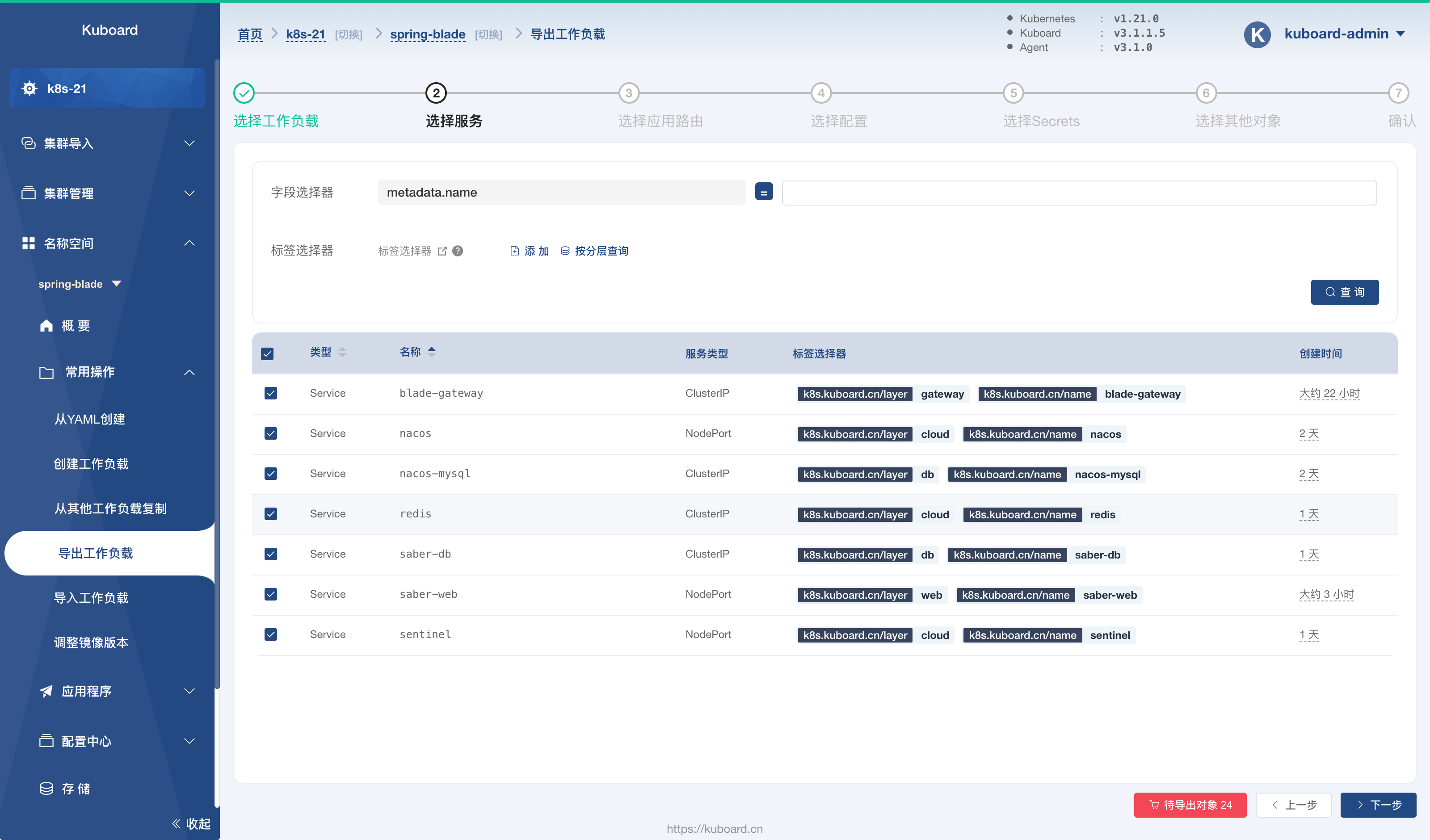Uncheck the saber-db service checkbox
Image resolution: width=1430 pixels, height=840 pixels.
click(271, 554)
